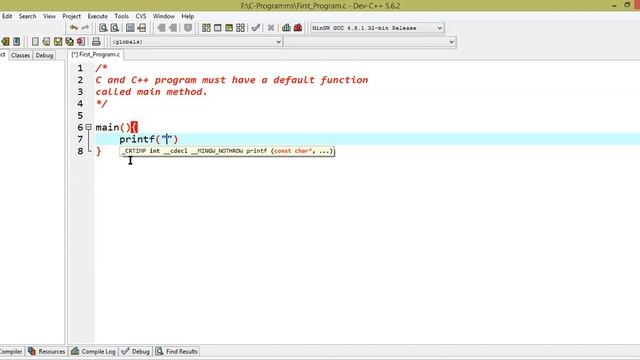The image size is (640, 360).
Task: Open the Find Results bottom tab
Action: pos(177,351)
